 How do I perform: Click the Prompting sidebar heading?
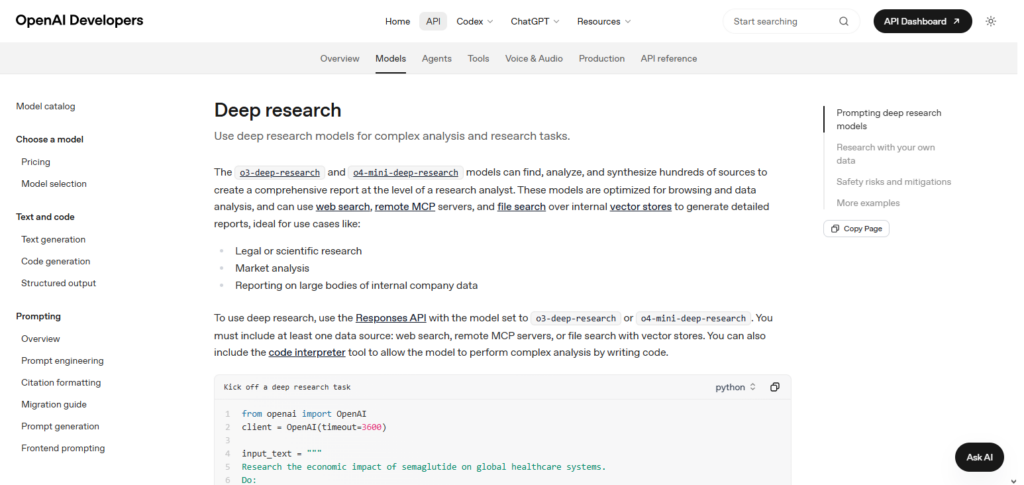click(38, 317)
